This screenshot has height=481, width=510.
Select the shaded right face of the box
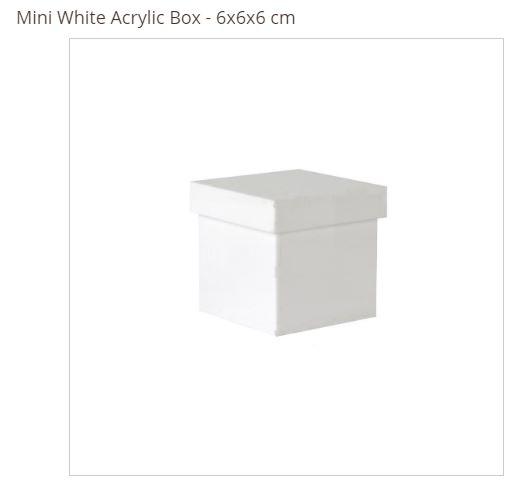327,279
